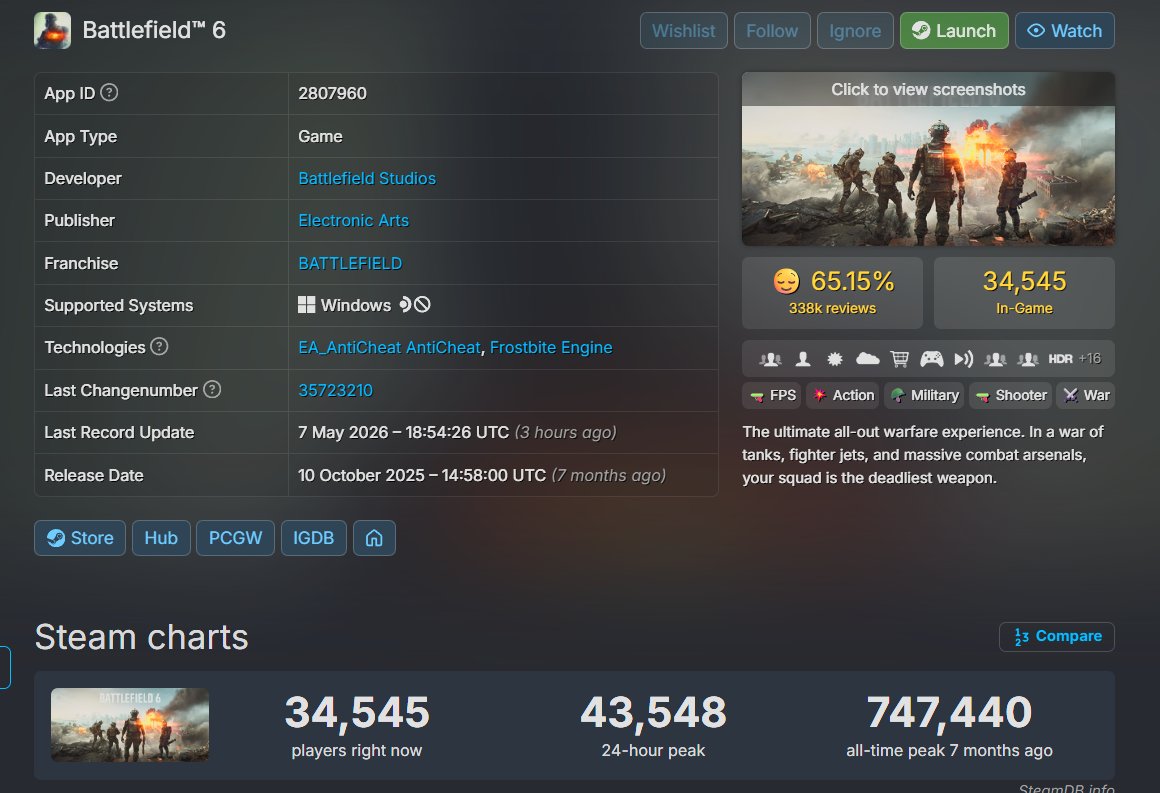
Task: Click the in-app purchases shopping cart icon
Action: [900, 359]
